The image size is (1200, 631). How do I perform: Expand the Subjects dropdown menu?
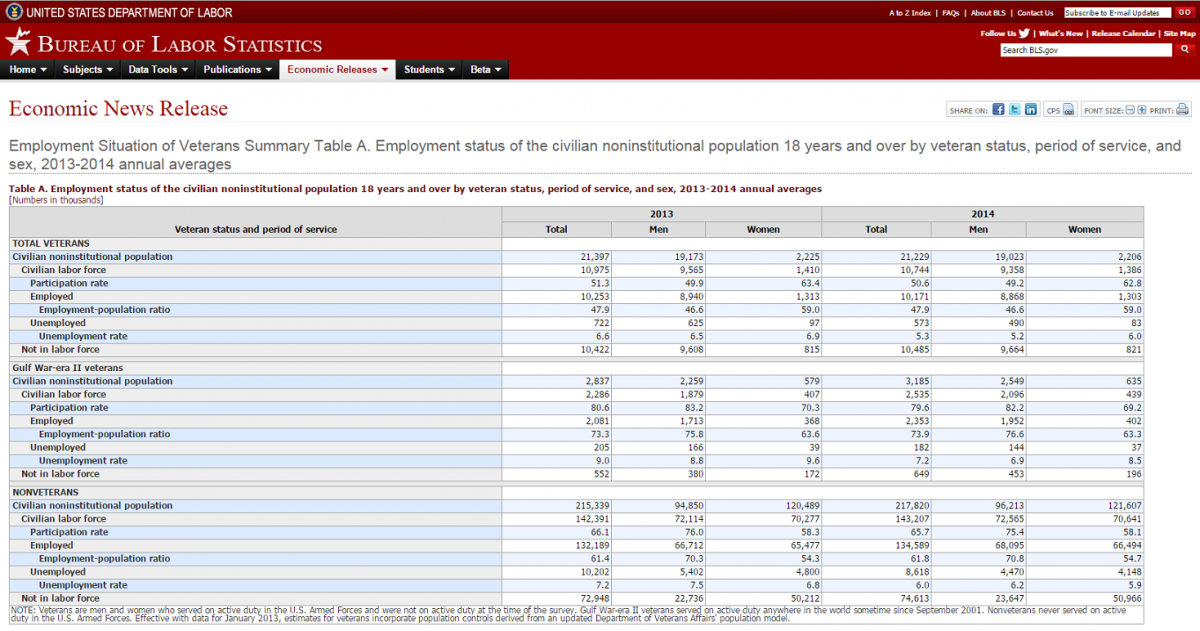point(88,70)
